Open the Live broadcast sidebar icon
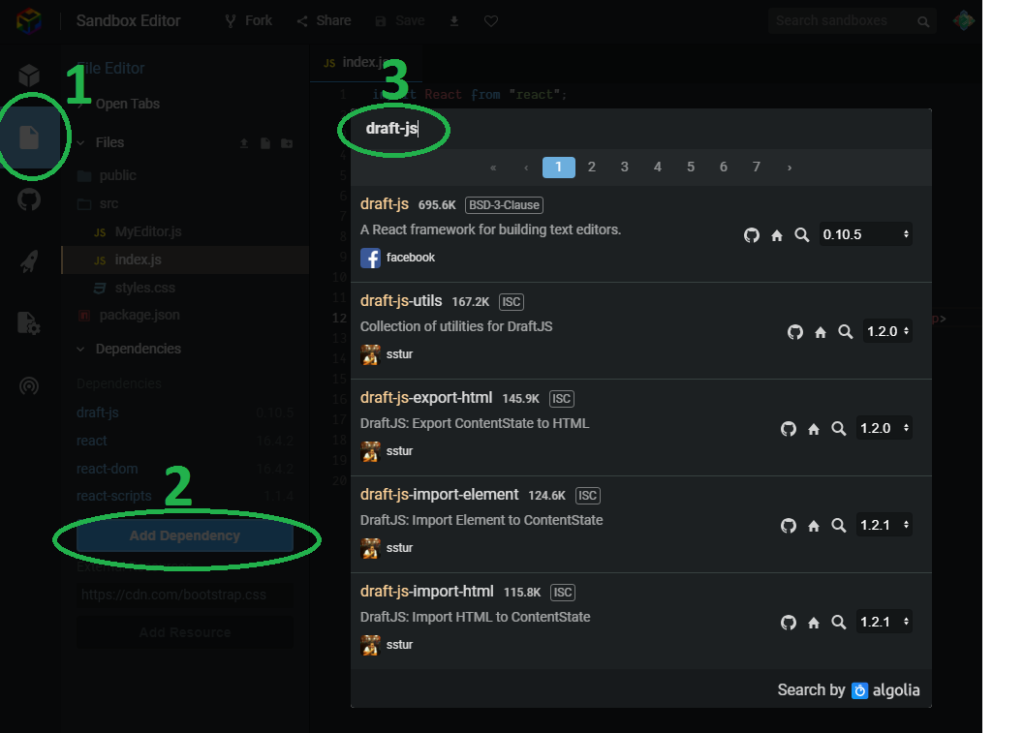The width and height of the screenshot is (1024, 733). (29, 386)
